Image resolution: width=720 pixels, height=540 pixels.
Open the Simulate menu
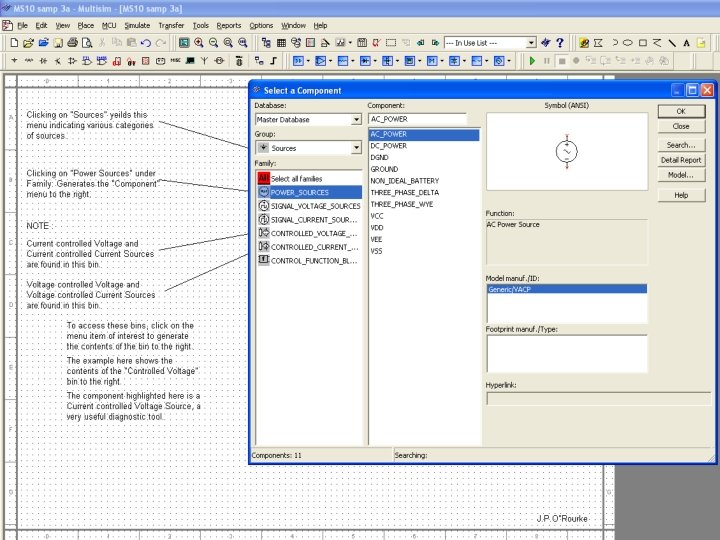[138, 25]
